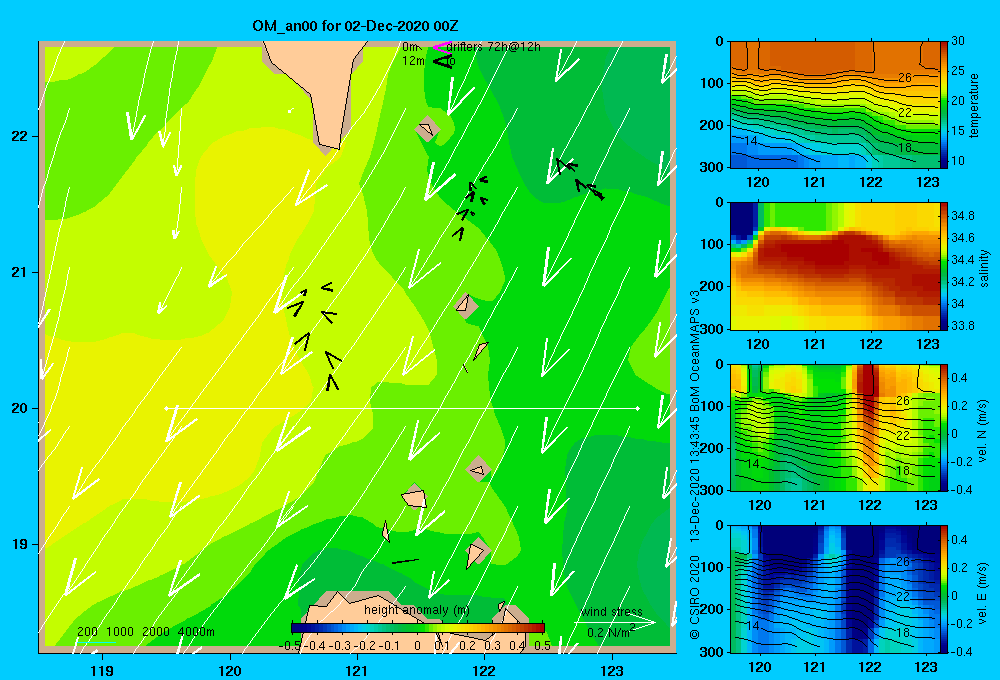Click latitude tick label 21 on the map
1000x680 pixels.
pyautogui.click(x=20, y=272)
